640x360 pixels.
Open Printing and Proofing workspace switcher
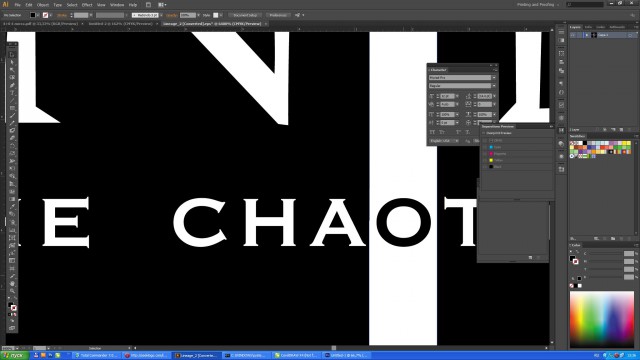tap(538, 4)
